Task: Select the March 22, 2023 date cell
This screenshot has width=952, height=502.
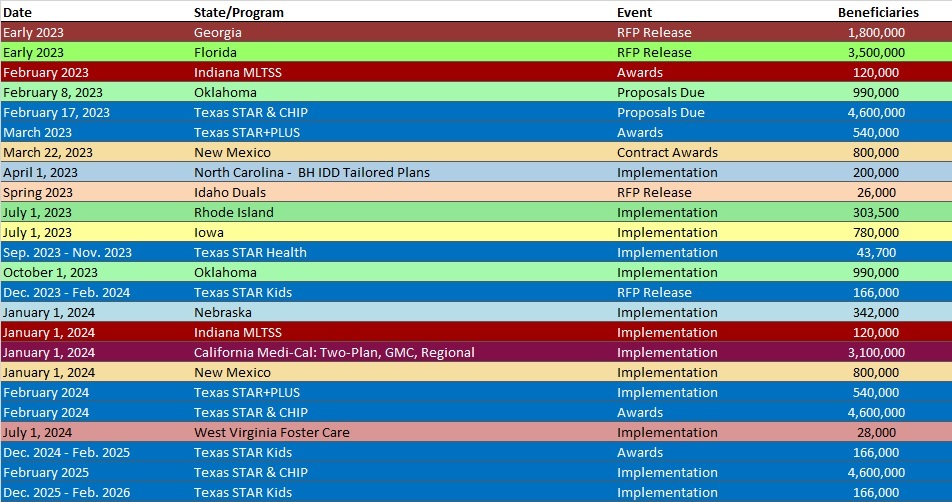Action: point(48,152)
